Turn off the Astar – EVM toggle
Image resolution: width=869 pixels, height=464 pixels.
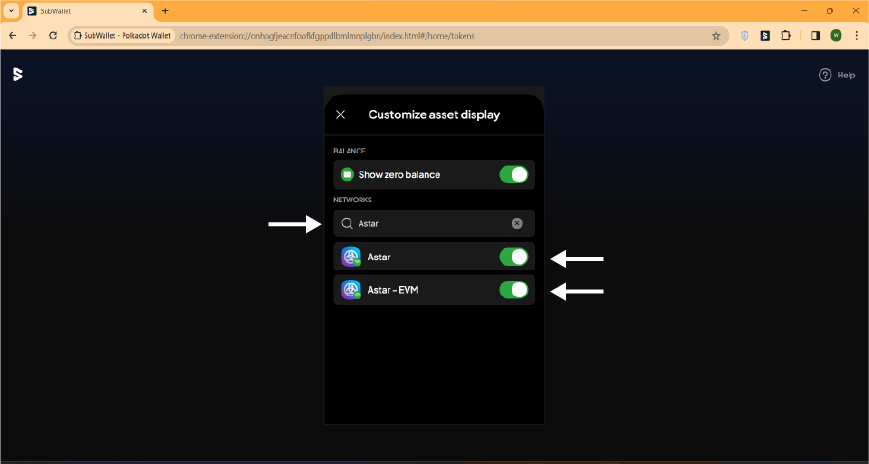(513, 290)
